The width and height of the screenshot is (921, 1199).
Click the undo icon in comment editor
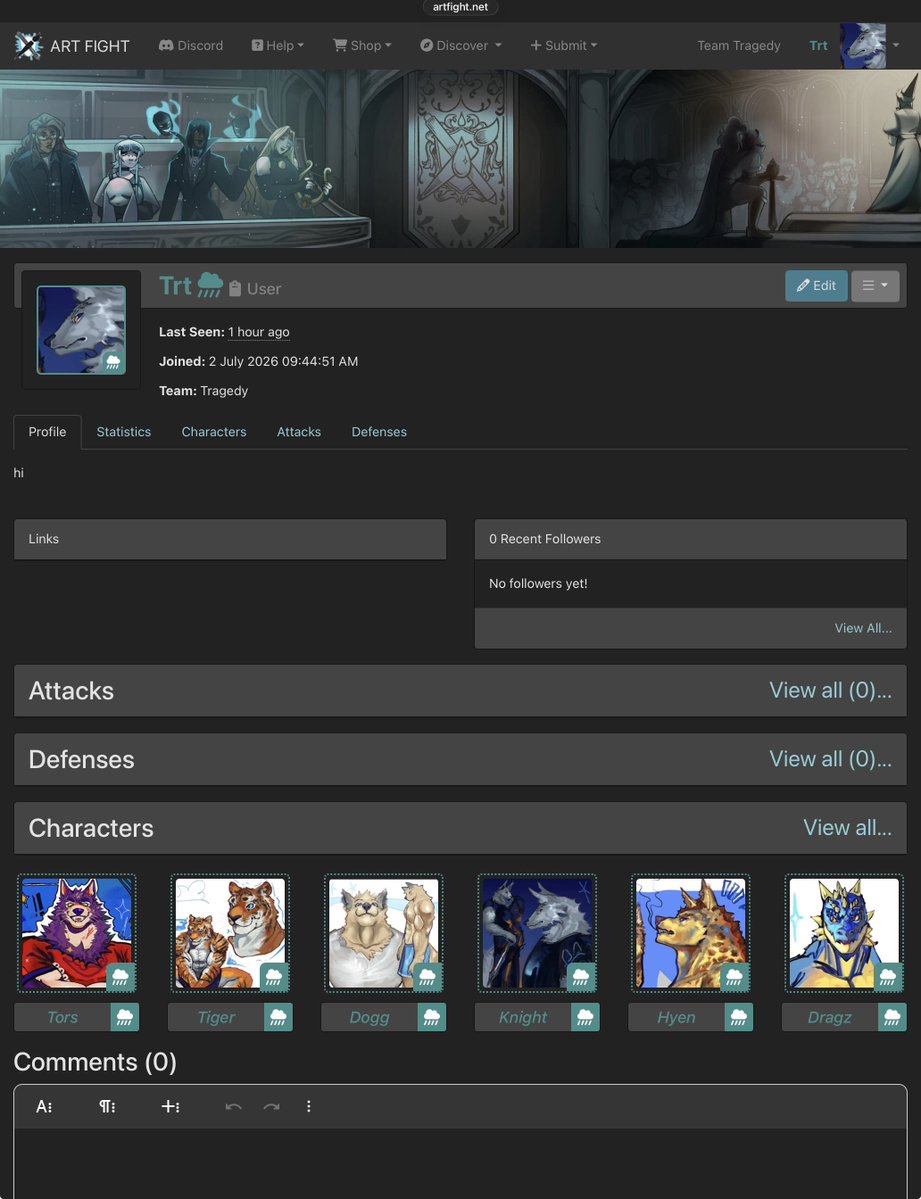[233, 1106]
